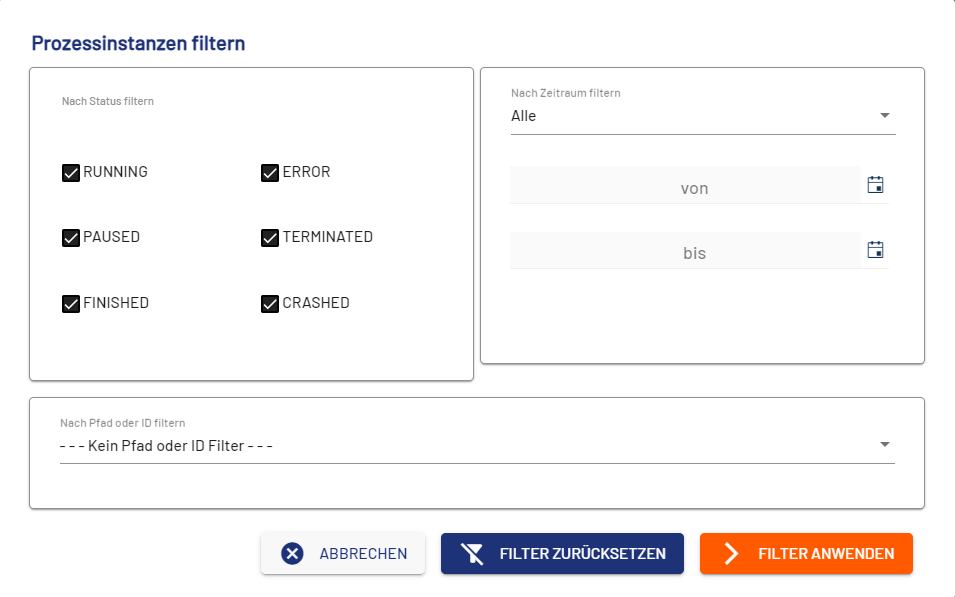The image size is (955, 597).
Task: Toggle the ERROR status checkbox
Action: (x=270, y=173)
